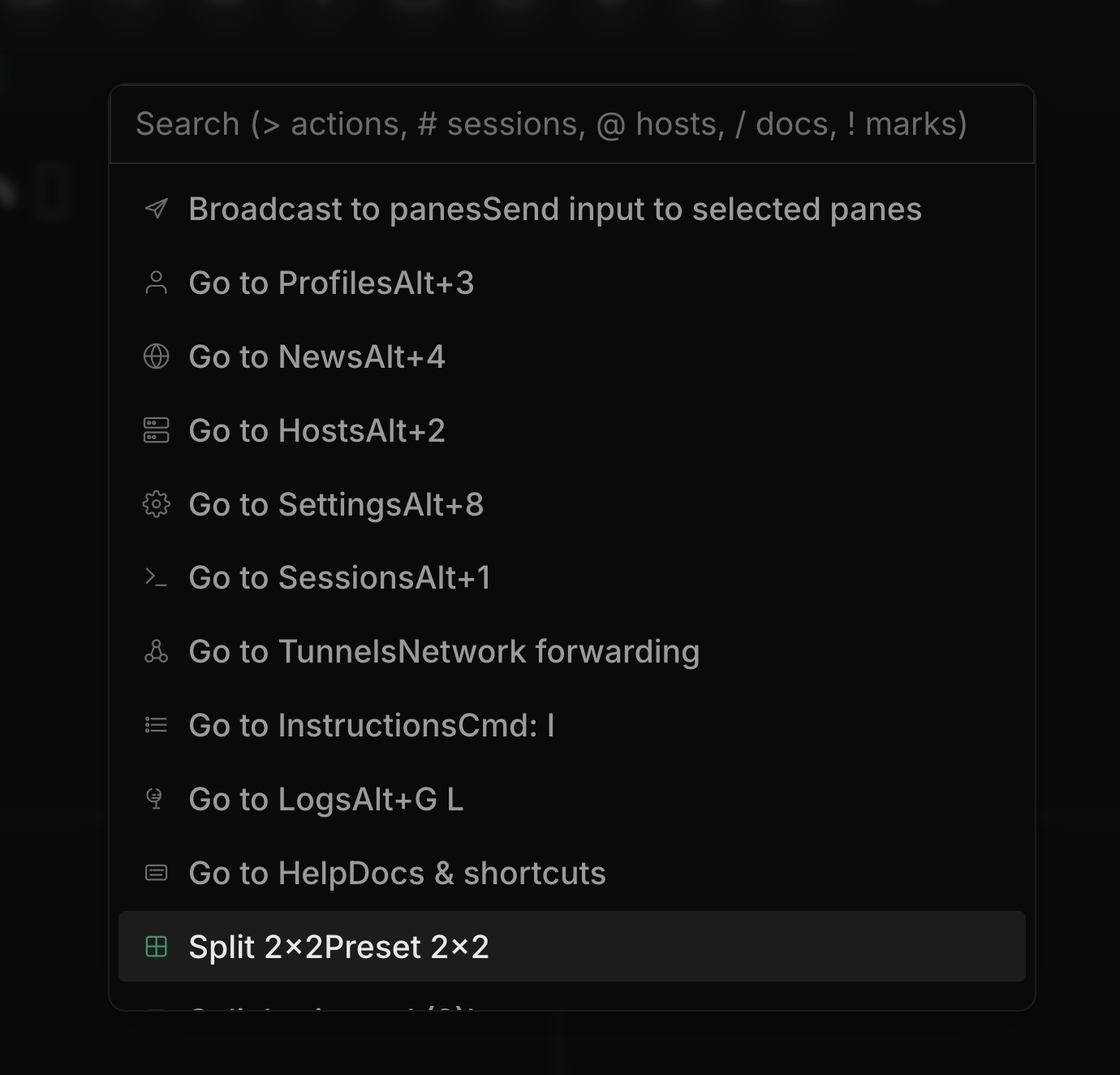1120x1075 pixels.
Task: Click the logs icon beside Go to Logs
Action: [156, 799]
